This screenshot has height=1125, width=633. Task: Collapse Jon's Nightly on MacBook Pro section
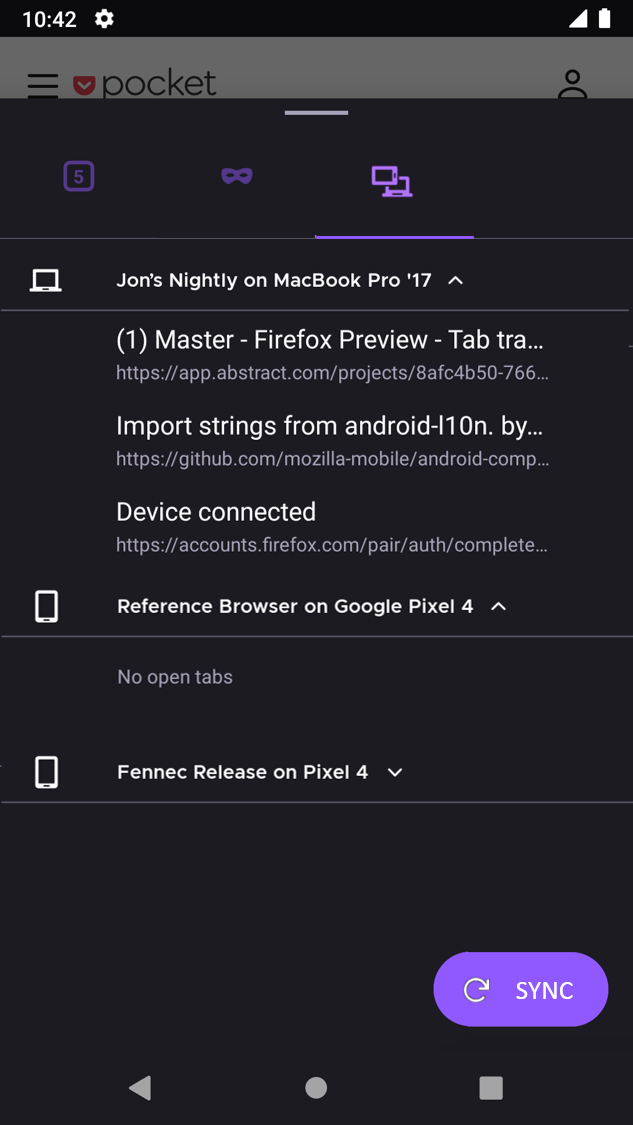pos(456,281)
